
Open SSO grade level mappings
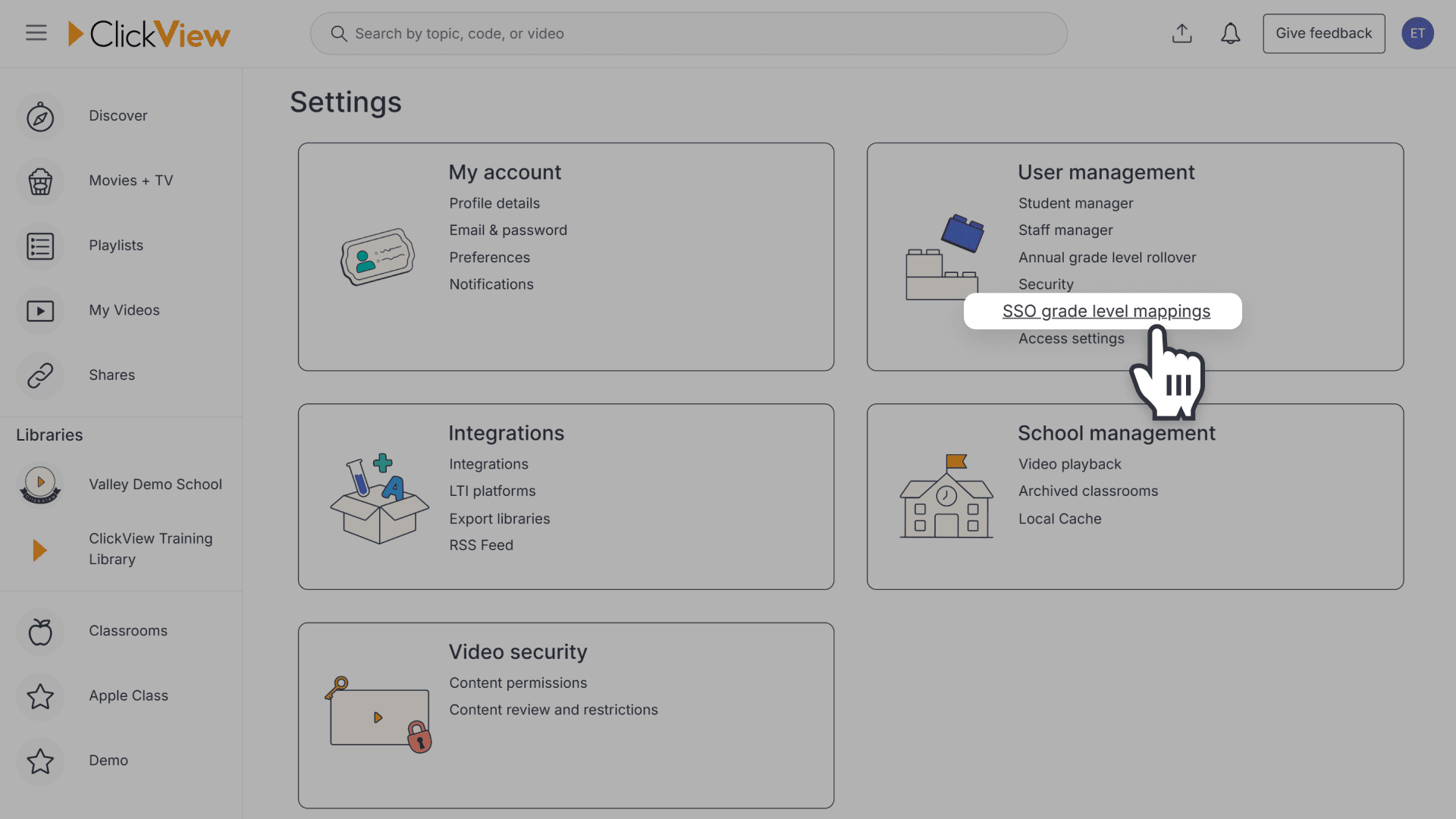tap(1106, 311)
